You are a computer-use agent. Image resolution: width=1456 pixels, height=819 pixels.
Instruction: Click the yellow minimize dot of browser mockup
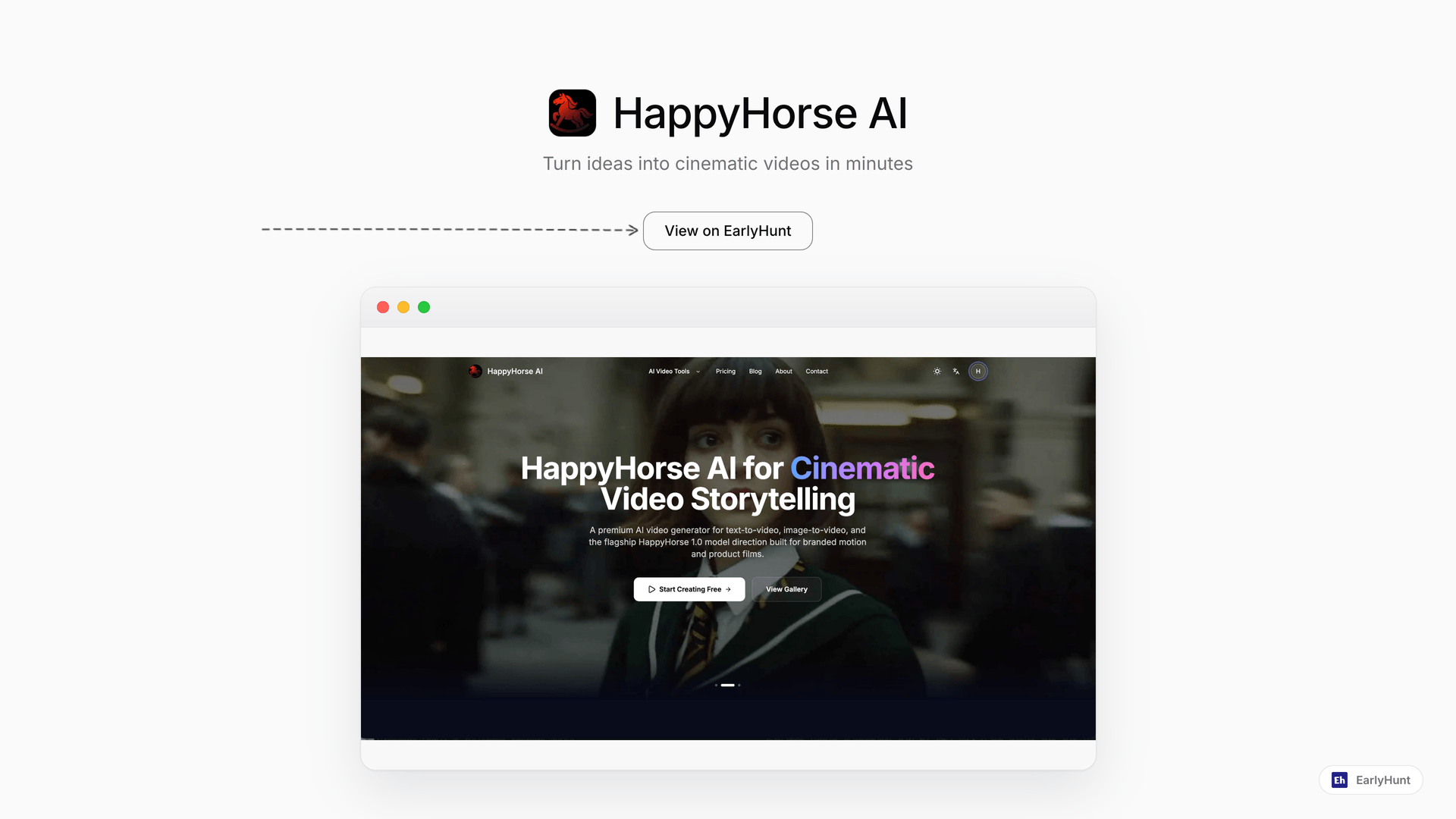click(403, 307)
